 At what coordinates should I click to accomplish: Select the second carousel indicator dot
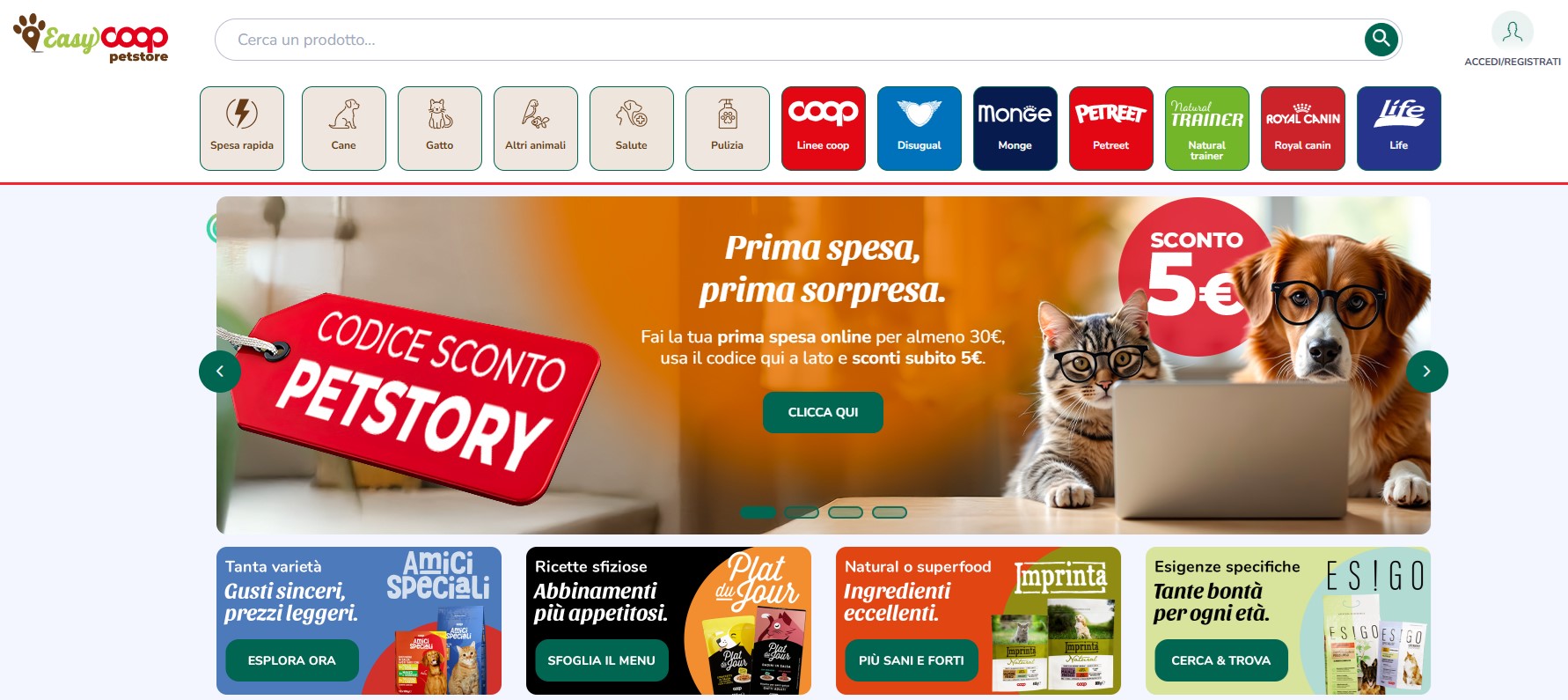click(802, 512)
